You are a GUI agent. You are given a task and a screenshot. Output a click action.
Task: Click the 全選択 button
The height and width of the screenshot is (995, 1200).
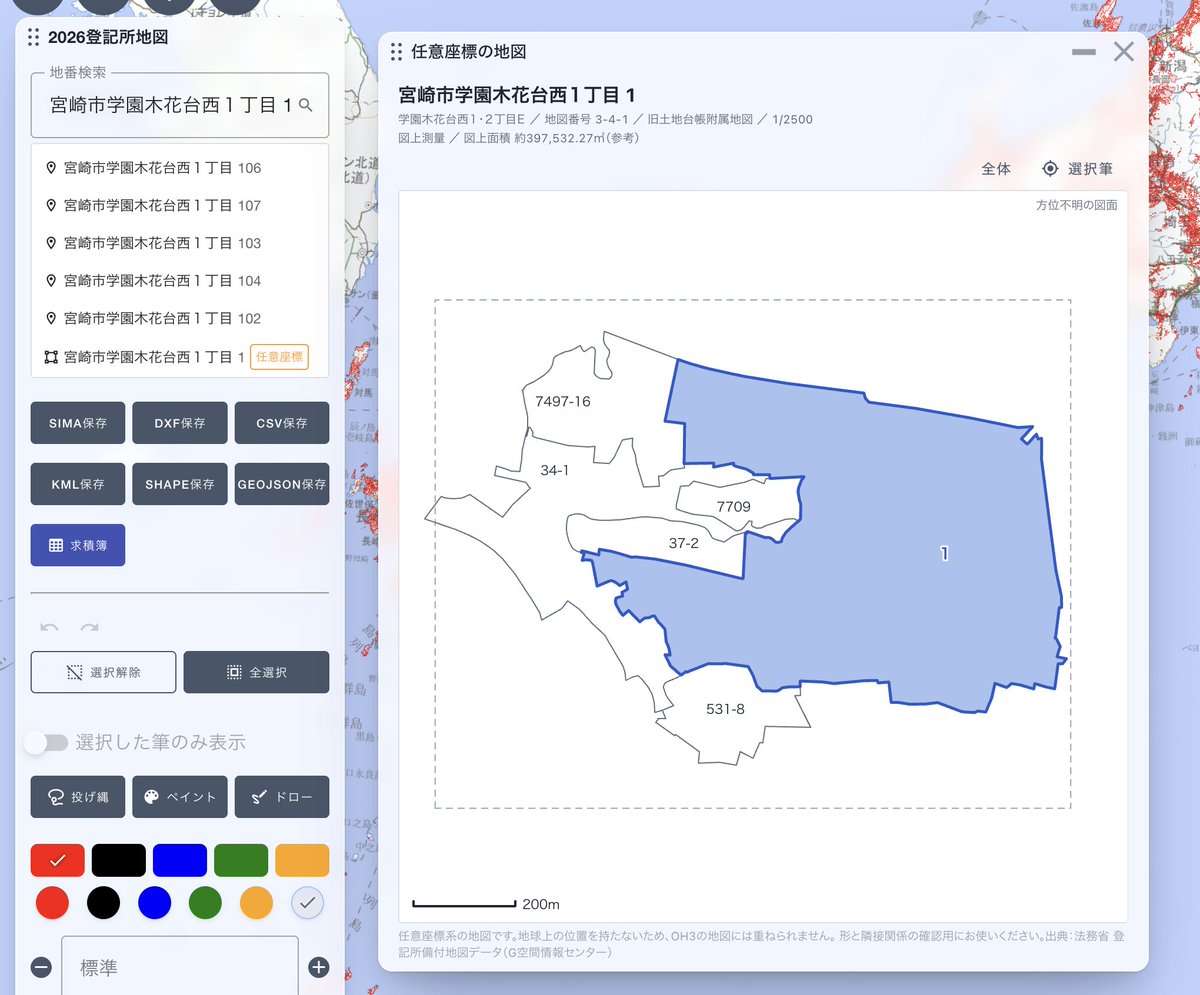pyautogui.click(x=257, y=672)
